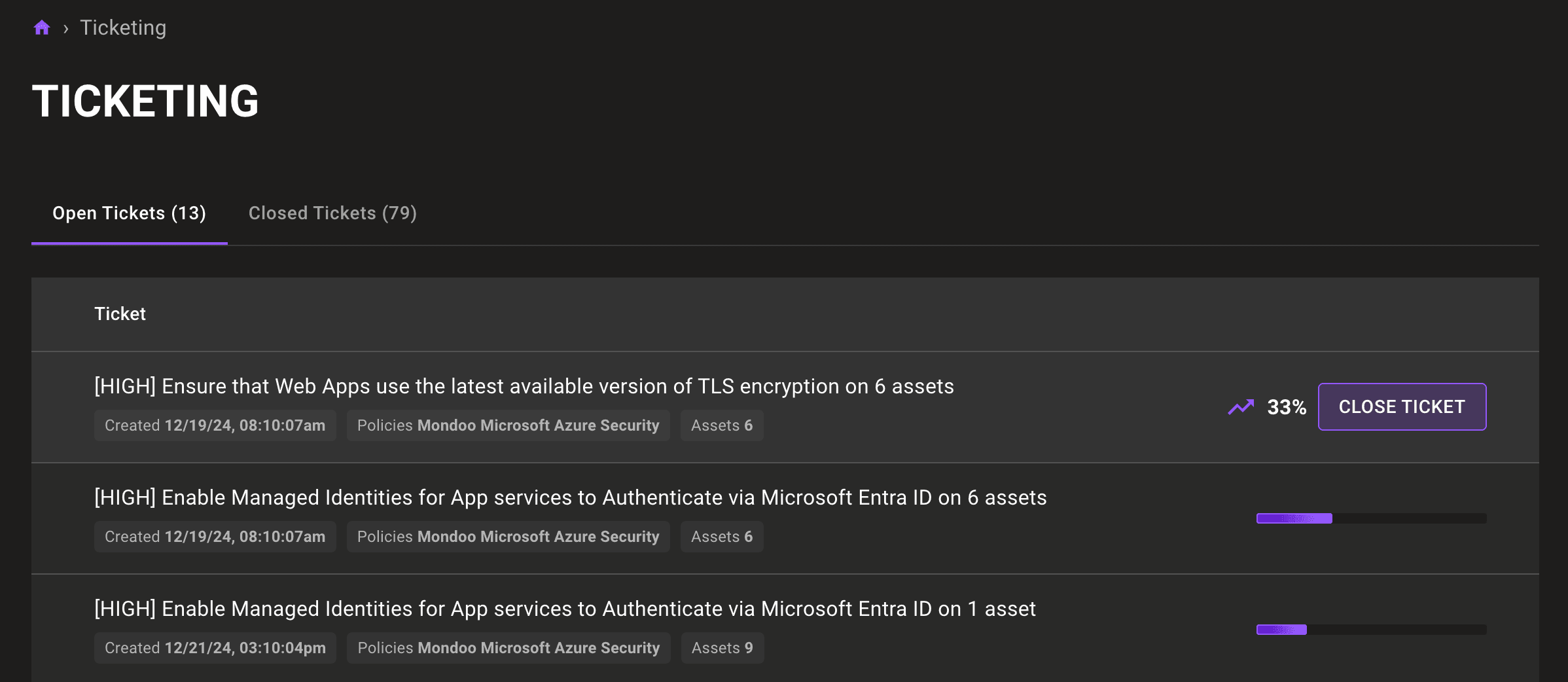Open the Closed Tickets (79) tab
Screen dimensions: 1568x682
coord(332,213)
